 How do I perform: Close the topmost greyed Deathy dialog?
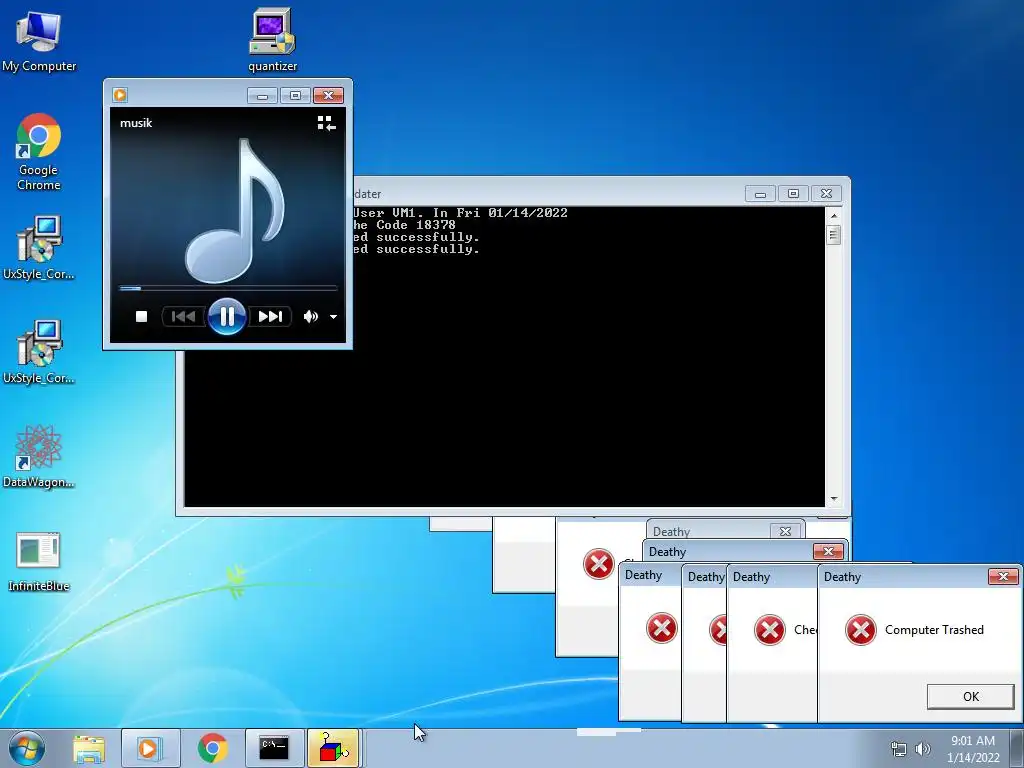click(786, 532)
